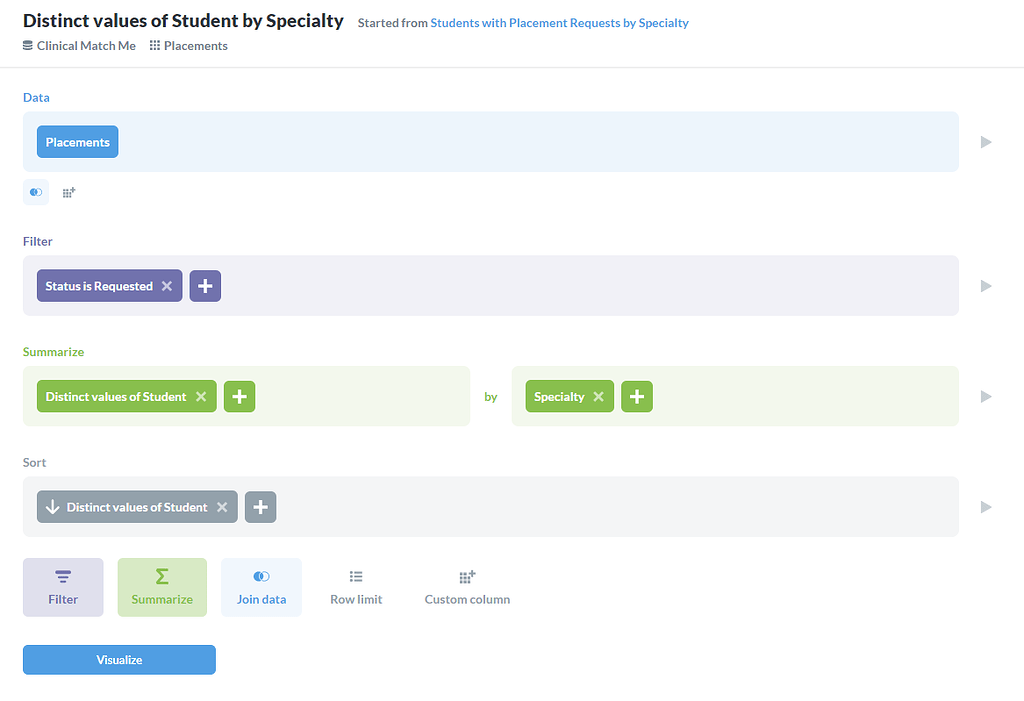Add another filter with the plus button

pyautogui.click(x=205, y=286)
